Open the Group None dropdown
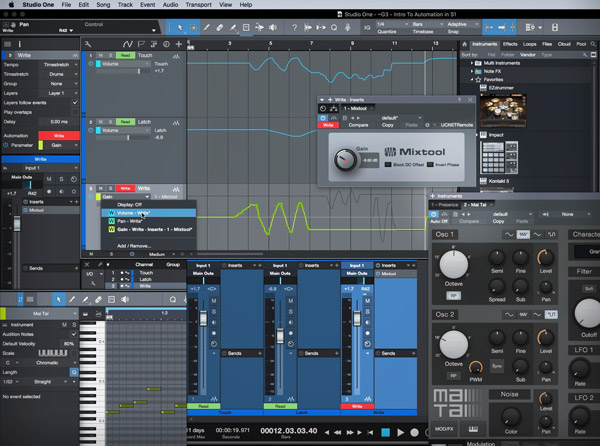600x446 pixels. [59, 83]
